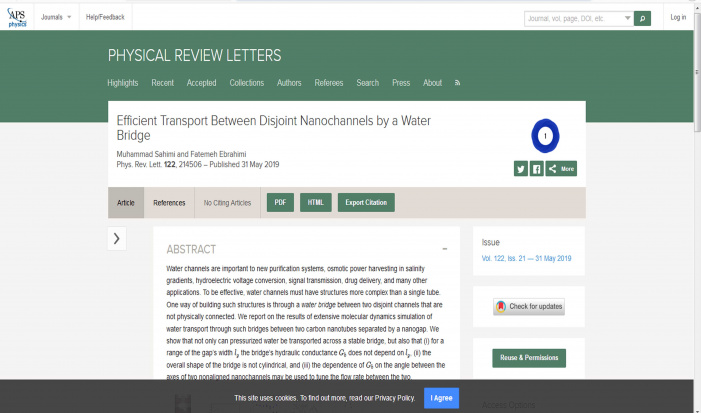Select the Article tab
Screen dimensions: 701x413
(x=126, y=202)
